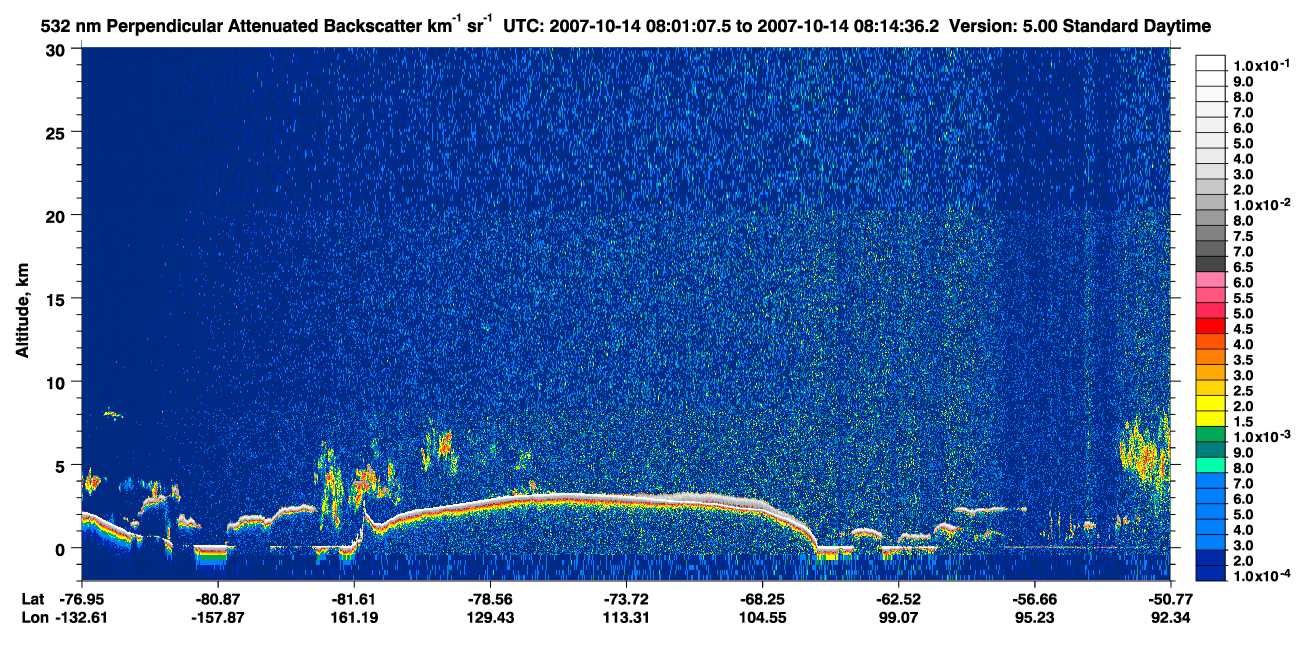Select the 7.5 colorbar value
The width and height of the screenshot is (1300, 667).
click(x=1243, y=237)
